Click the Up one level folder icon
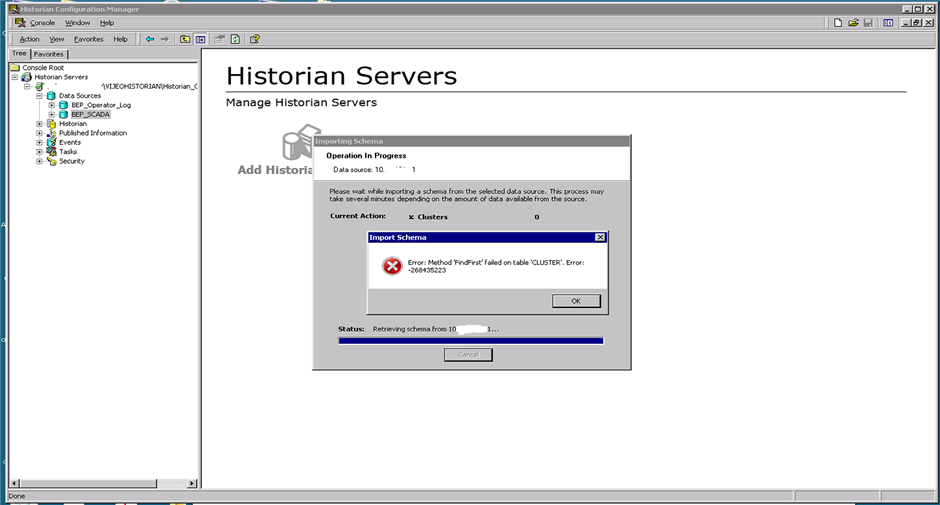Screen dimensions: 940x505 185,39
